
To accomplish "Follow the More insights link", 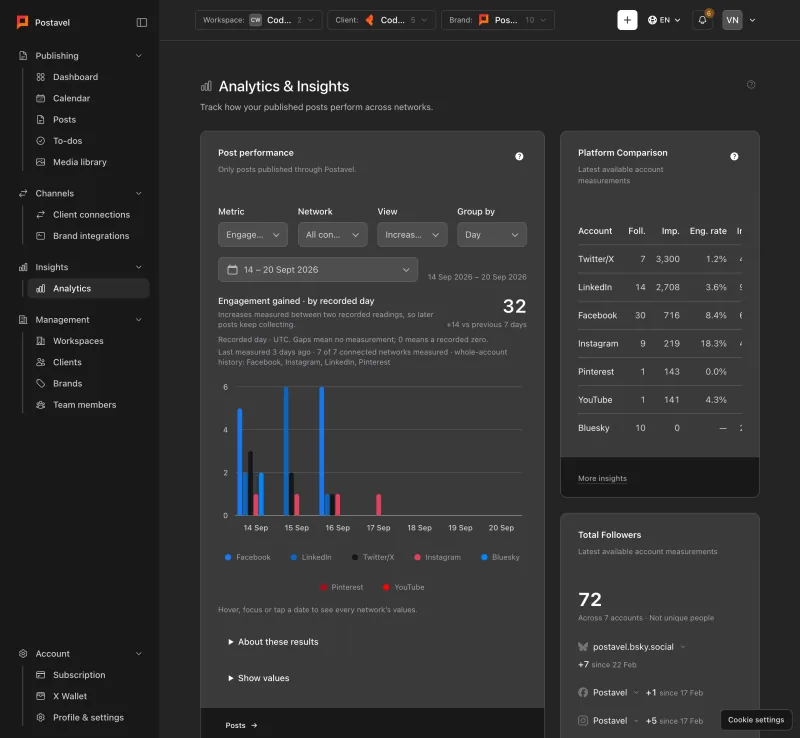I will click(x=602, y=478).
